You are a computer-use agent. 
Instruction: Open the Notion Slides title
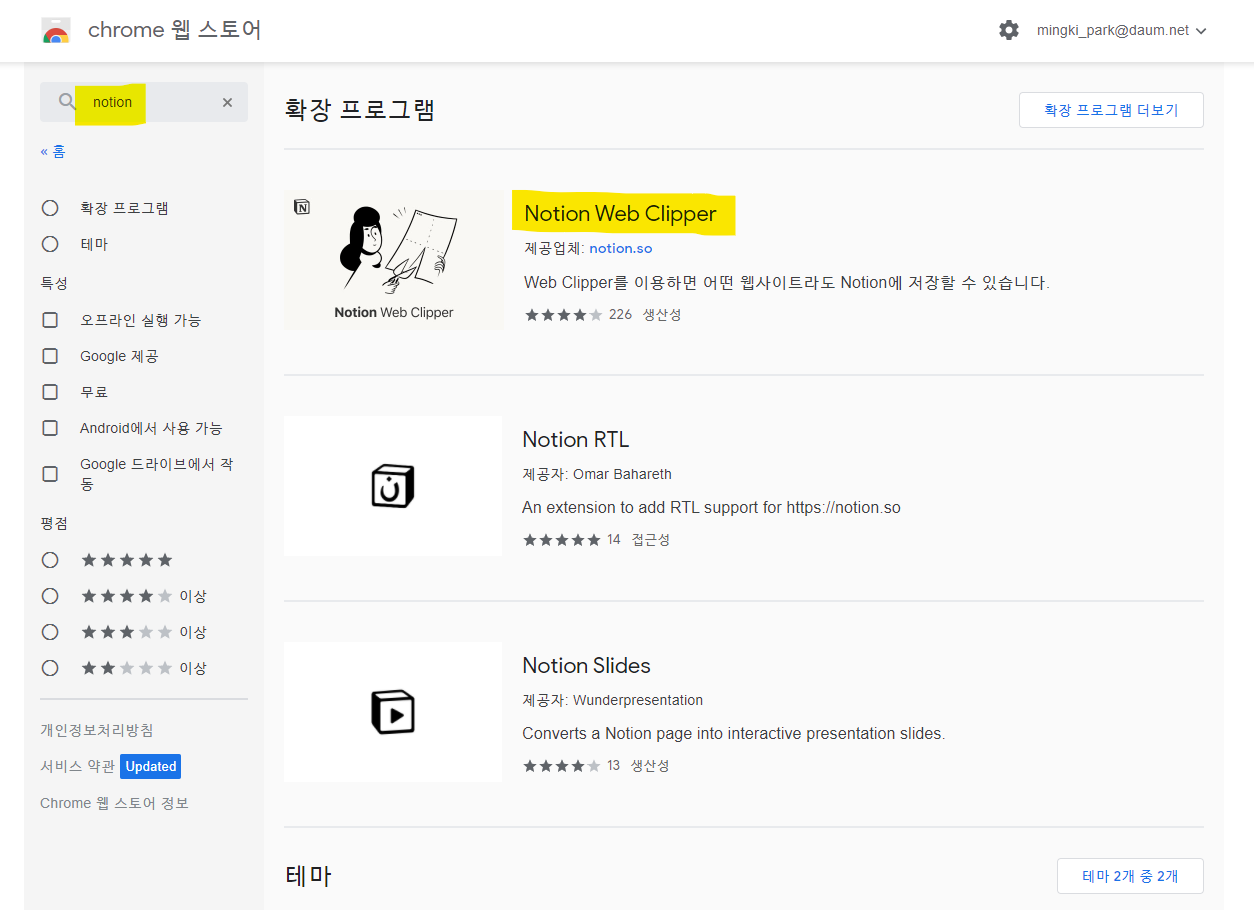(x=586, y=666)
